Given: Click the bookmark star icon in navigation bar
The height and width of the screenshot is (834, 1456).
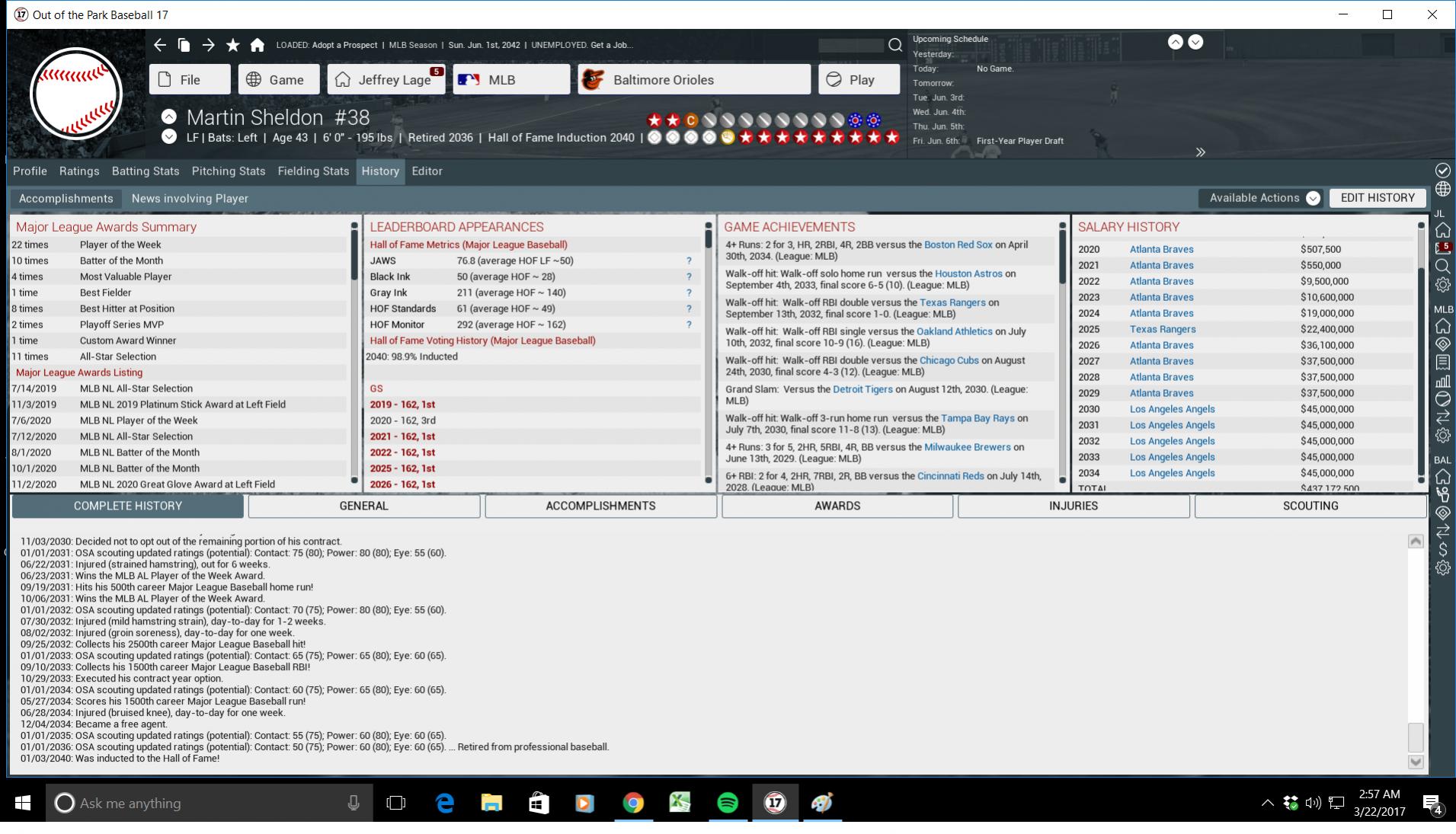Looking at the screenshot, I should point(233,45).
